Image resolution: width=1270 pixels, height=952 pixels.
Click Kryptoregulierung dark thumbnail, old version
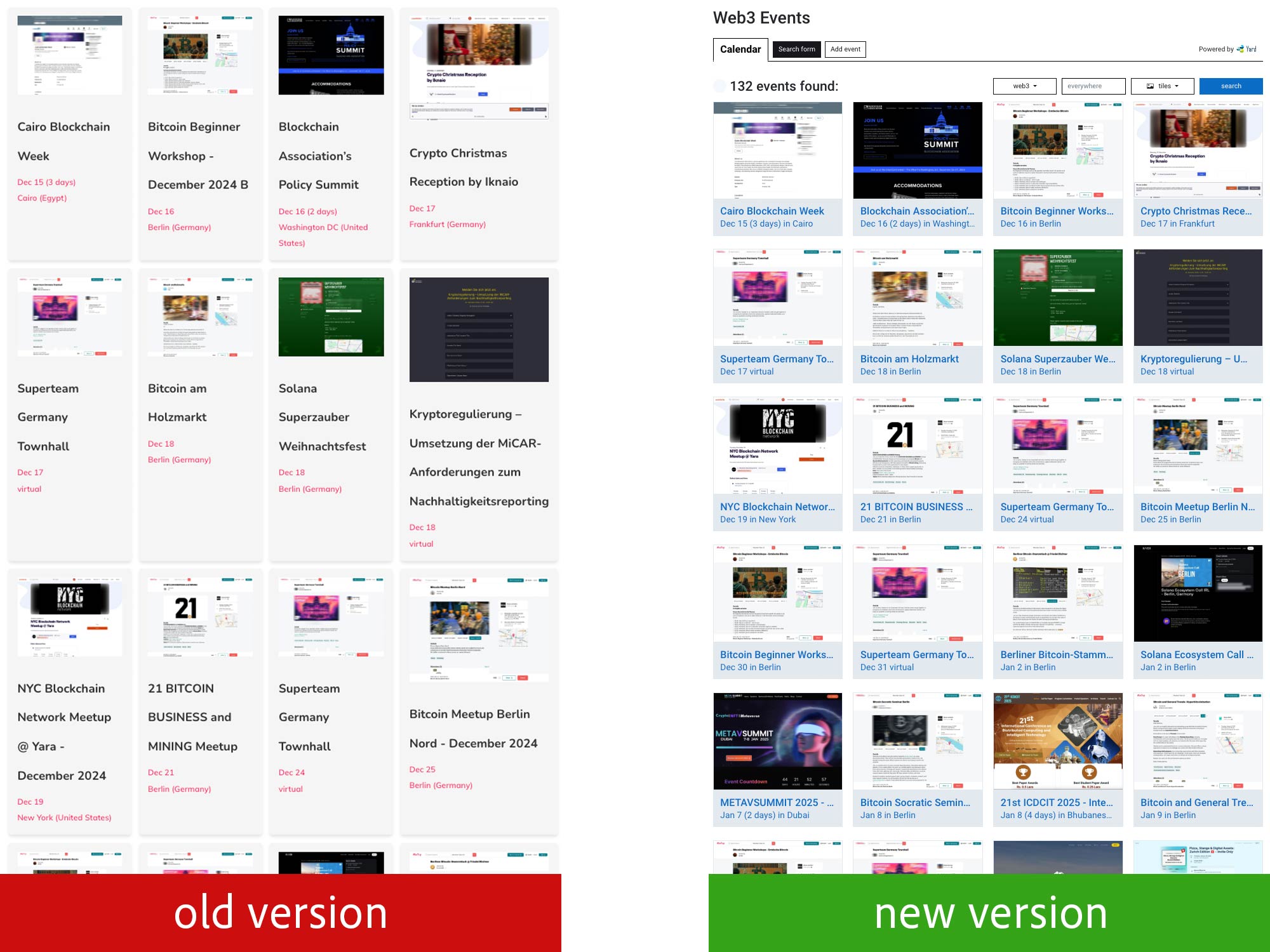tap(479, 329)
